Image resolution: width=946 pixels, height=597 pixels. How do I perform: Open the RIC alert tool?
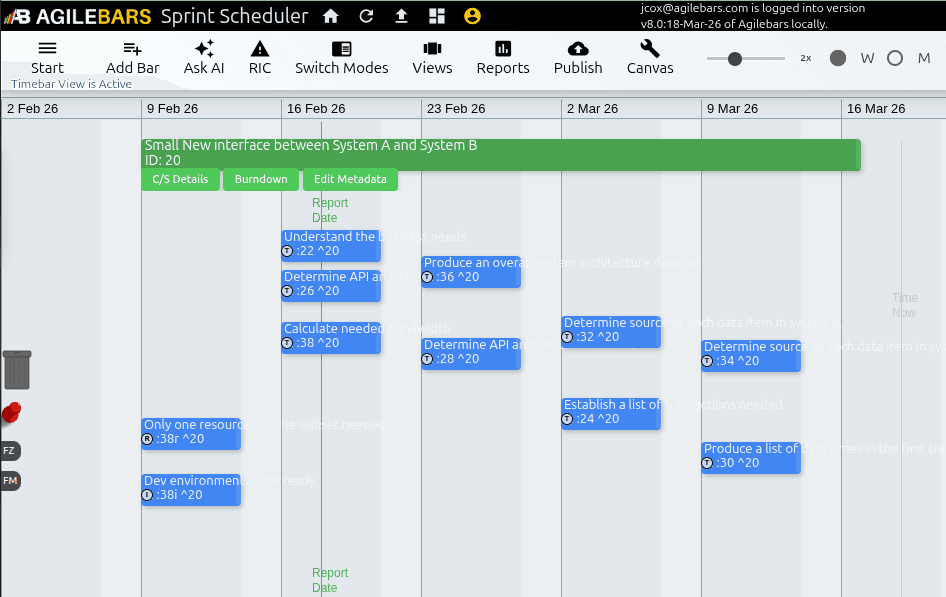coord(259,57)
